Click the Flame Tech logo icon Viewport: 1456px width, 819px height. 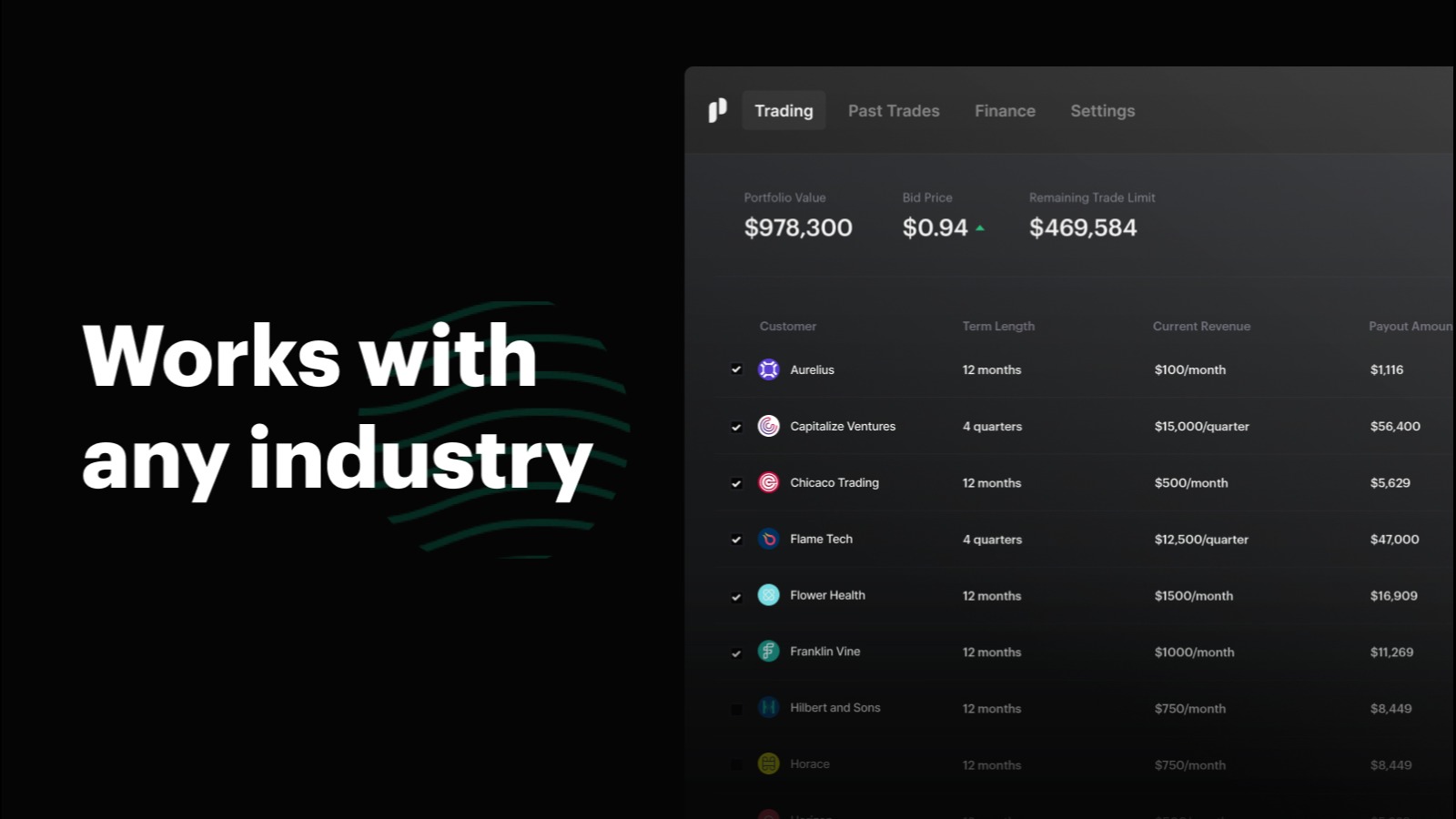click(769, 539)
